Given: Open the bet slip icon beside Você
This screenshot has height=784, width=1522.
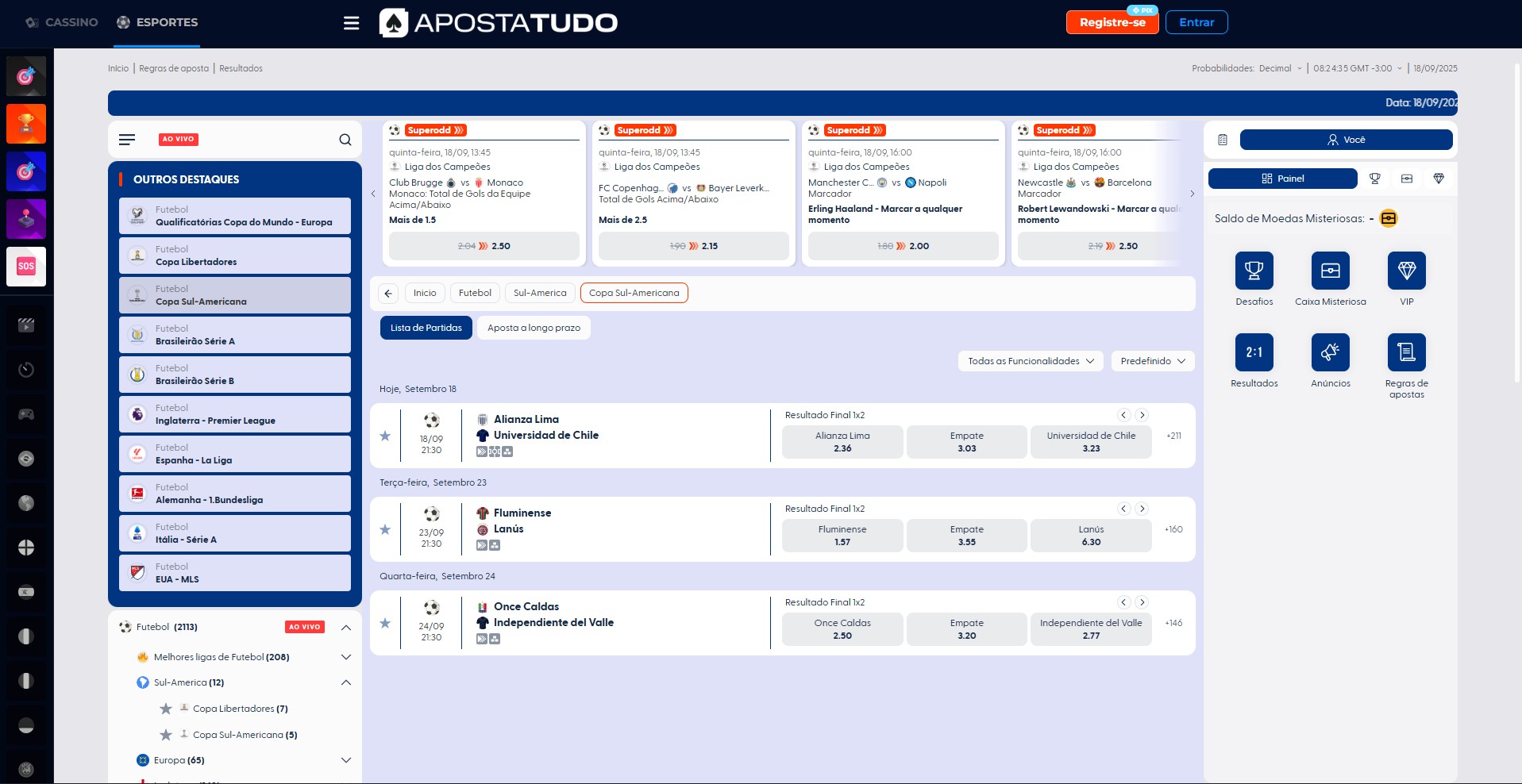Looking at the screenshot, I should coord(1223,140).
